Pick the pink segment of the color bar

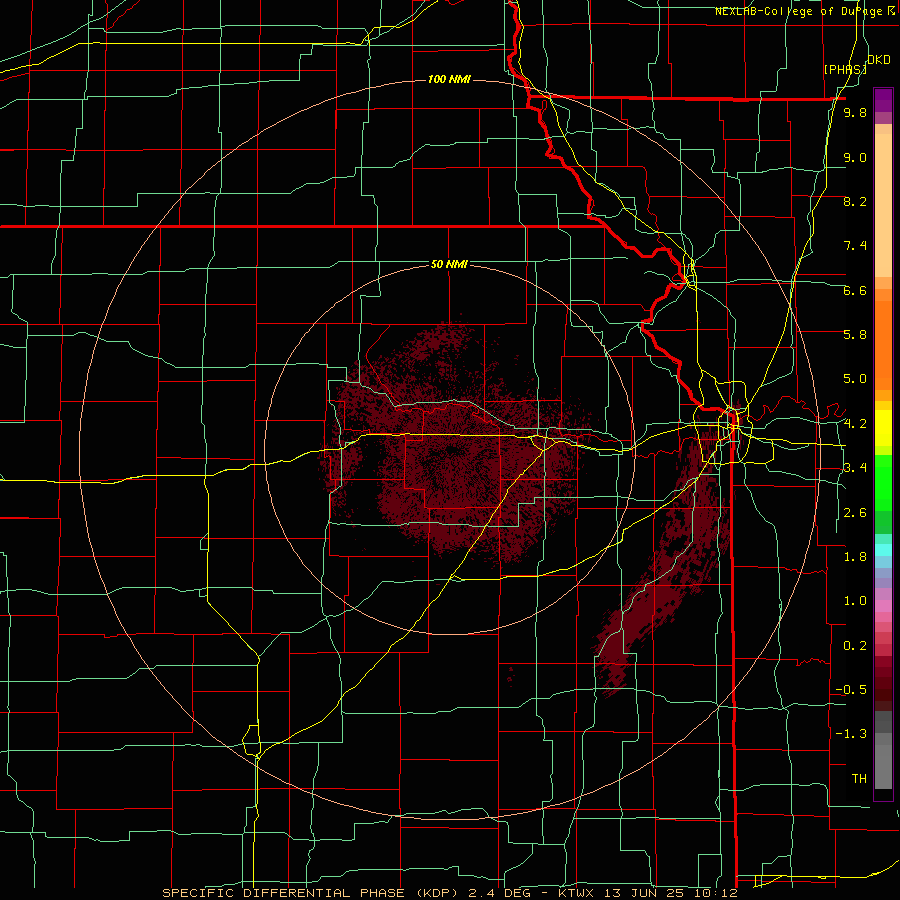tap(883, 606)
